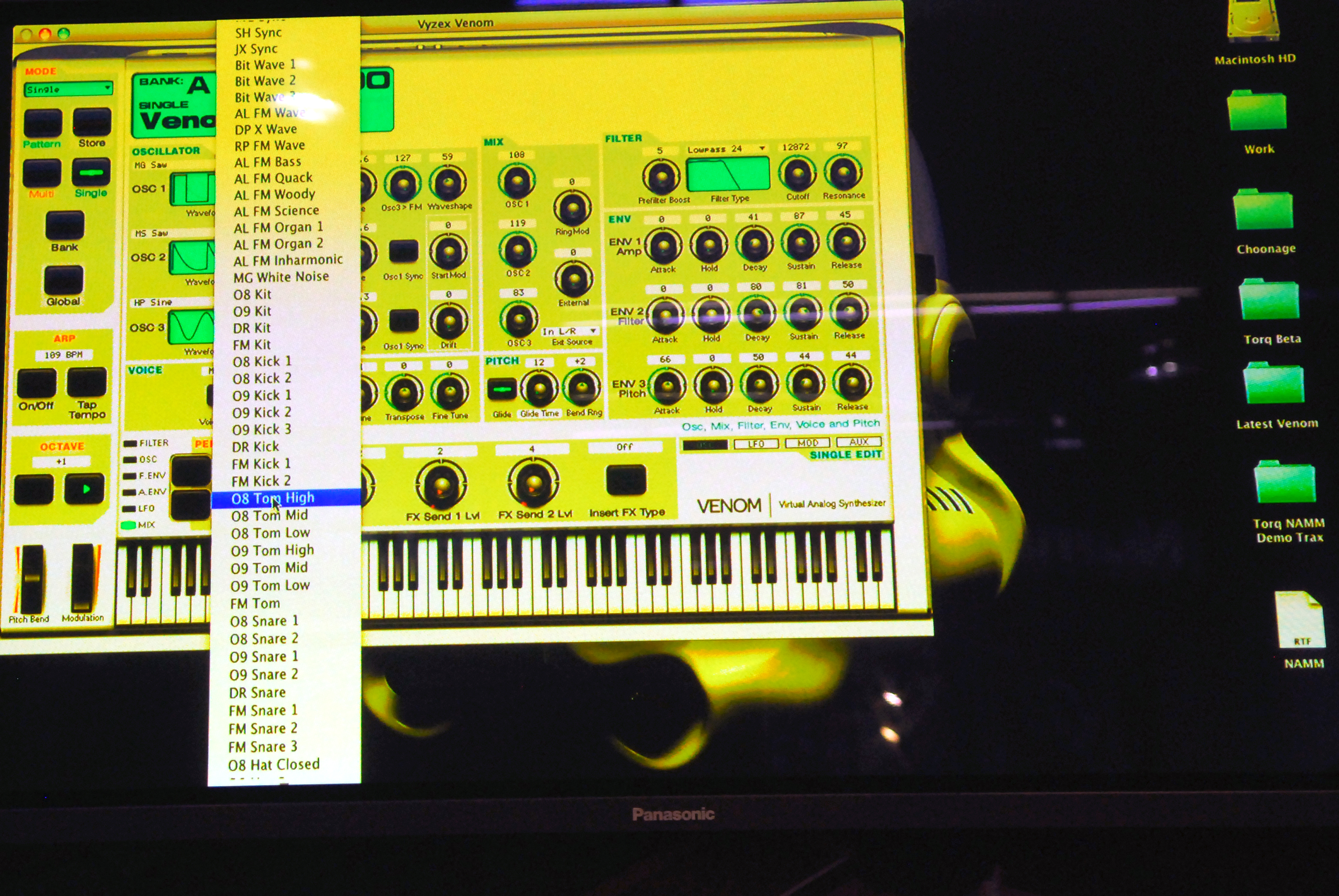The image size is (1339, 896).
Task: Click the Glide Time knob
Action: [x=539, y=389]
